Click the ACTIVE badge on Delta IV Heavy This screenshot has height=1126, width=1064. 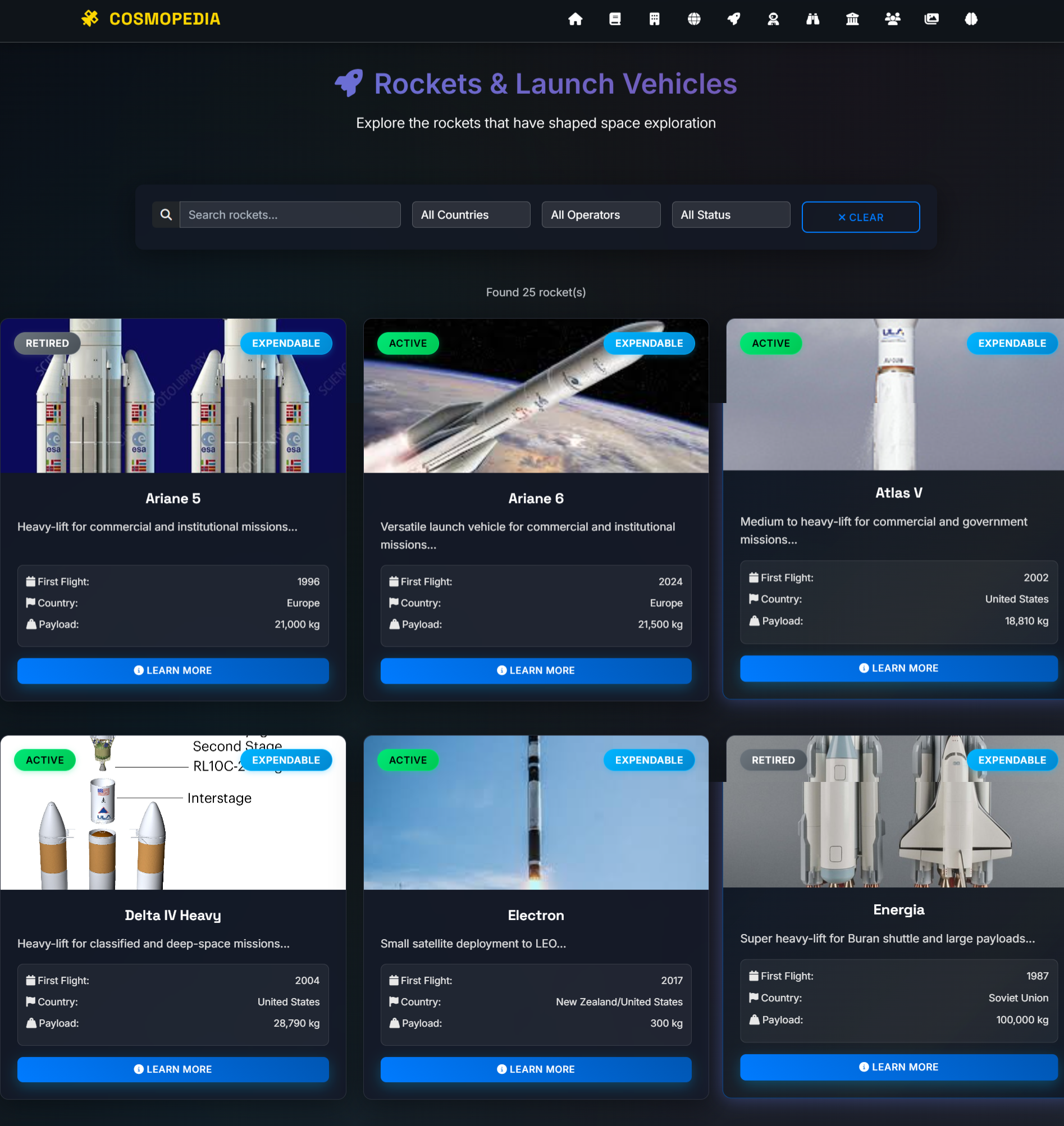point(45,761)
